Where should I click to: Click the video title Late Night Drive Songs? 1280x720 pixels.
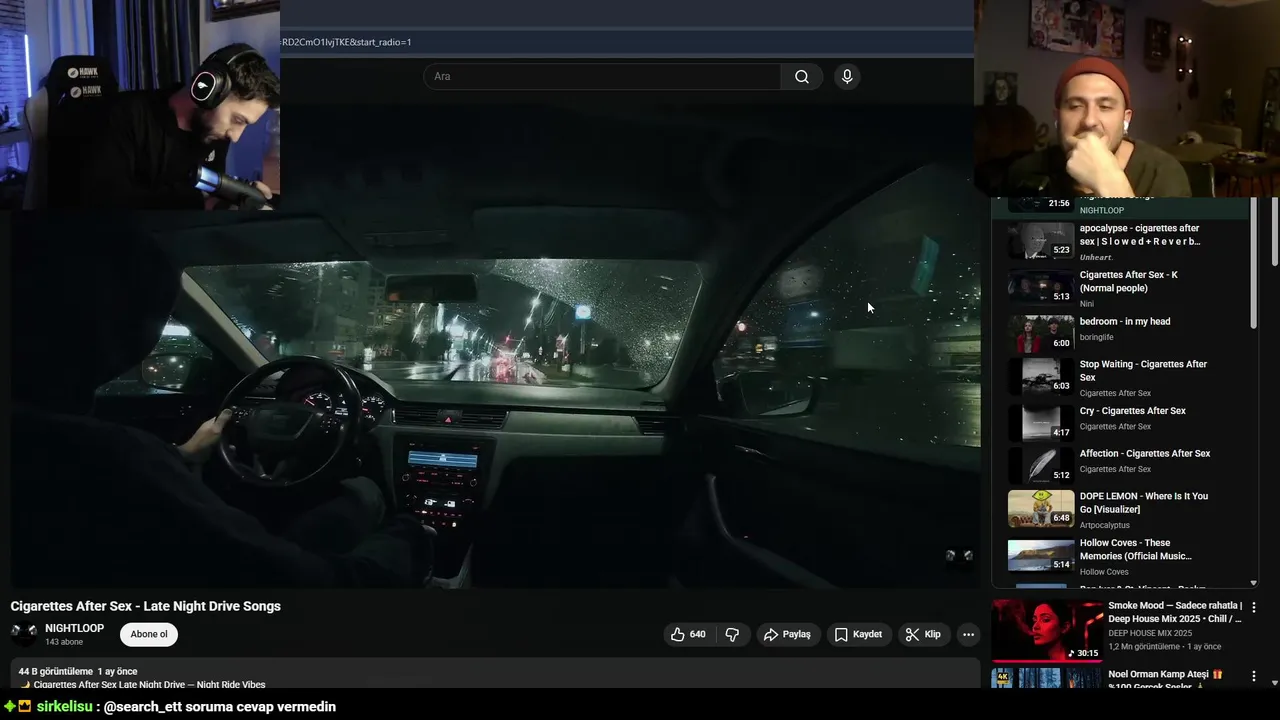tap(145, 606)
